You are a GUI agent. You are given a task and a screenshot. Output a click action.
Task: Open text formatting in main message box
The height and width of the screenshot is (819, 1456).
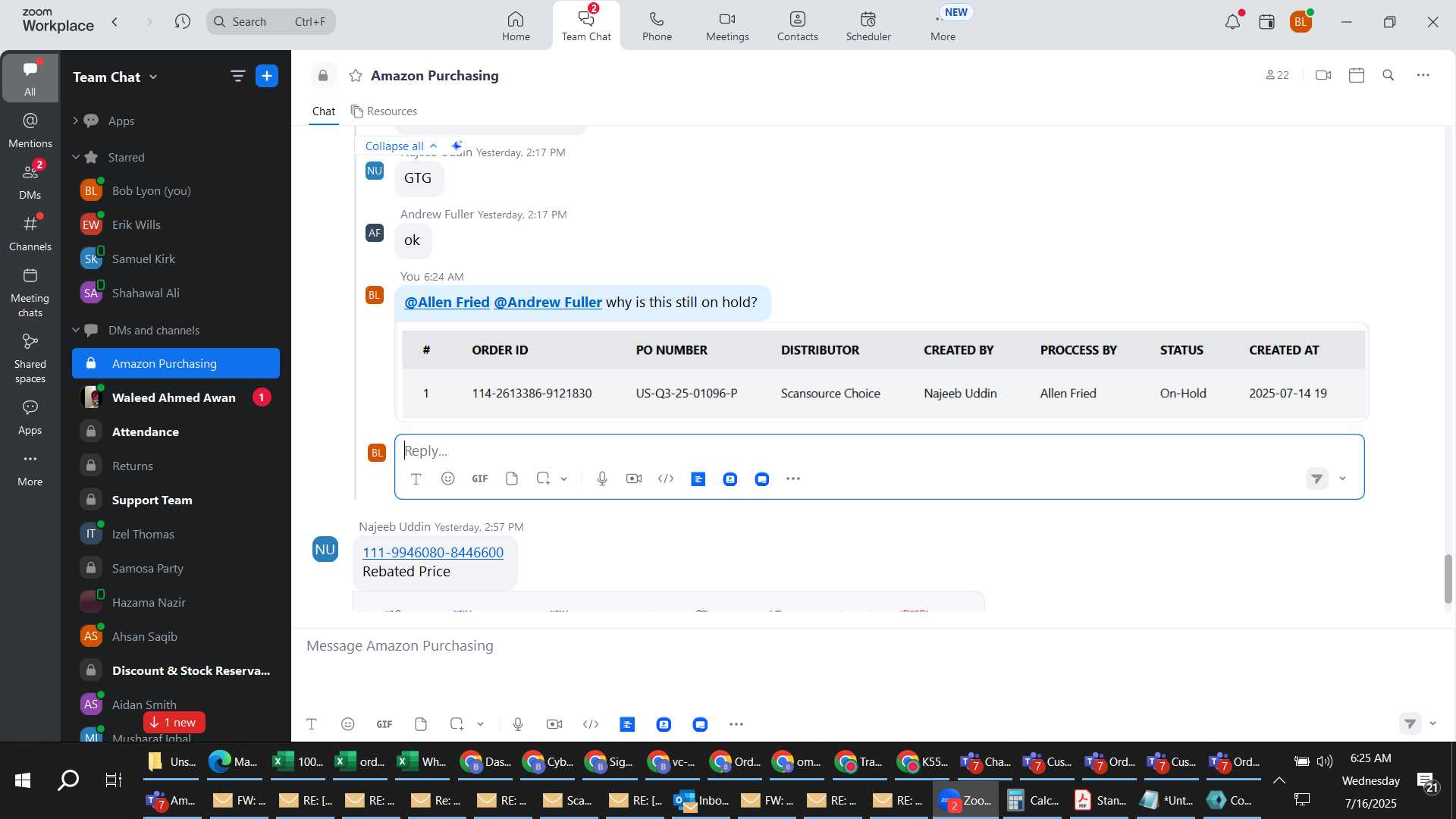[x=312, y=724]
